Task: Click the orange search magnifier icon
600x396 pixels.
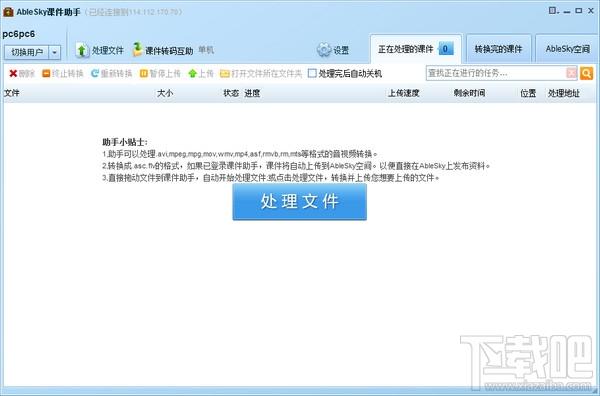Action: click(x=586, y=73)
